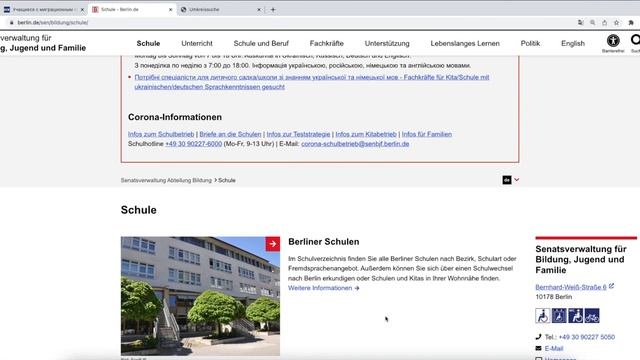
Task: Open 'Weitere Informationen' link under Berliner Schulen
Action: coord(323,288)
